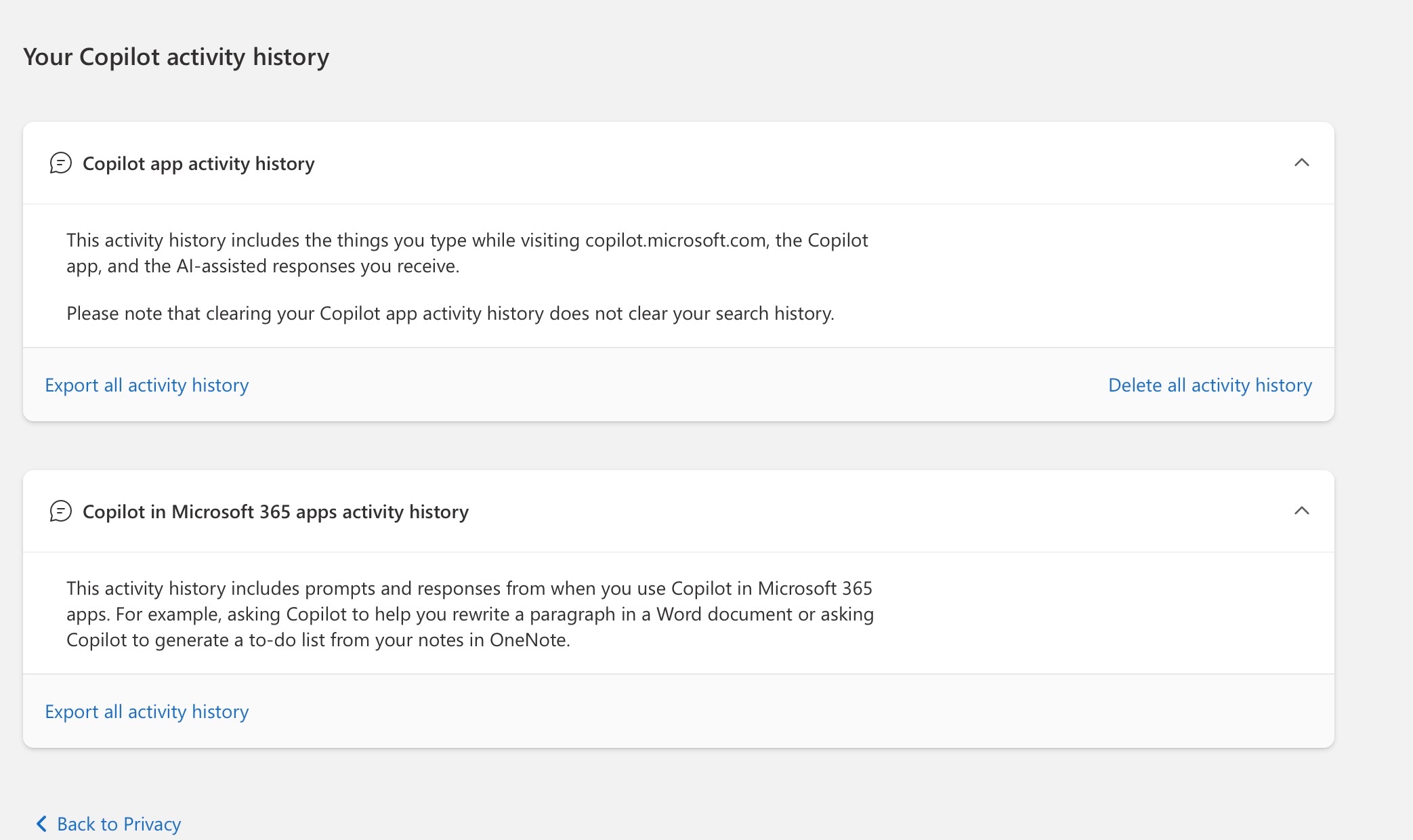Click the chat bubble icon beside Copilot in Microsoft 365 apps

[x=60, y=511]
